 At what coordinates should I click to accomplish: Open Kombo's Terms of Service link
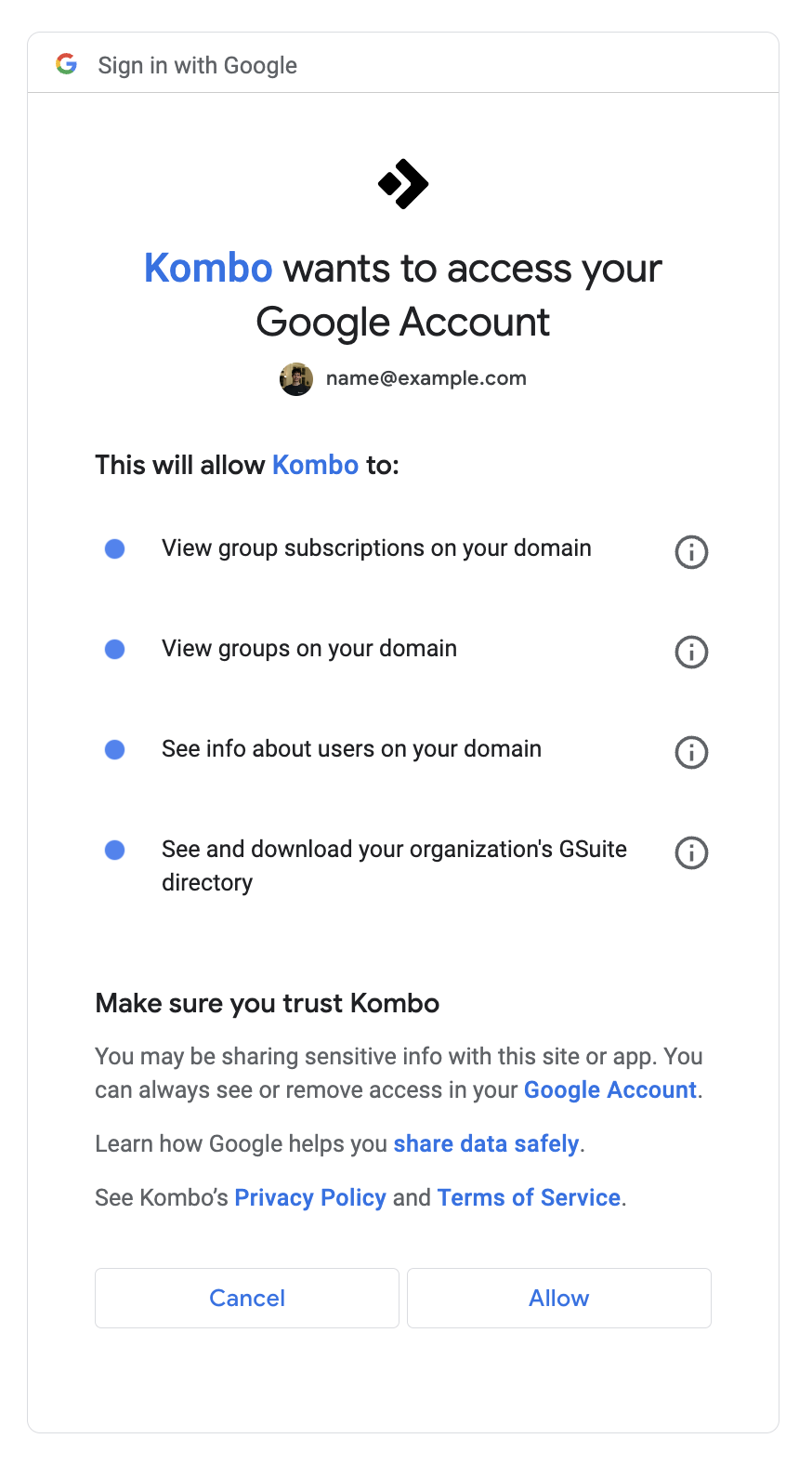pyautogui.click(x=529, y=1197)
